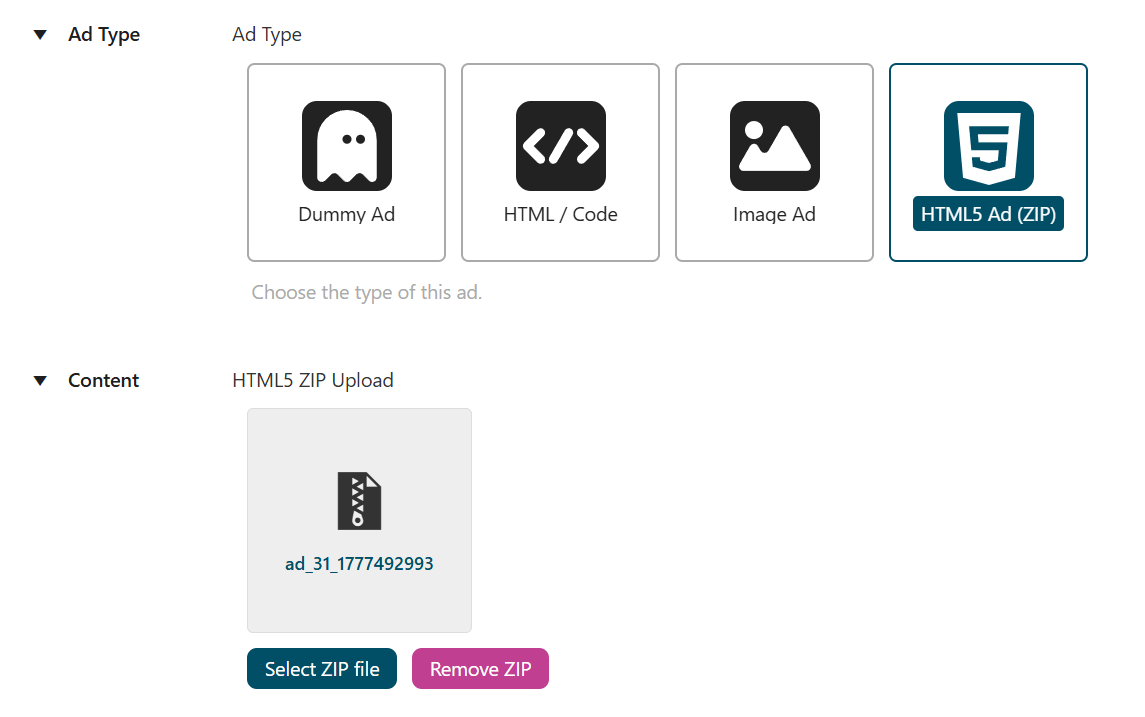Click the HTML / Code brackets icon
This screenshot has height=717, width=1145.
(561, 146)
